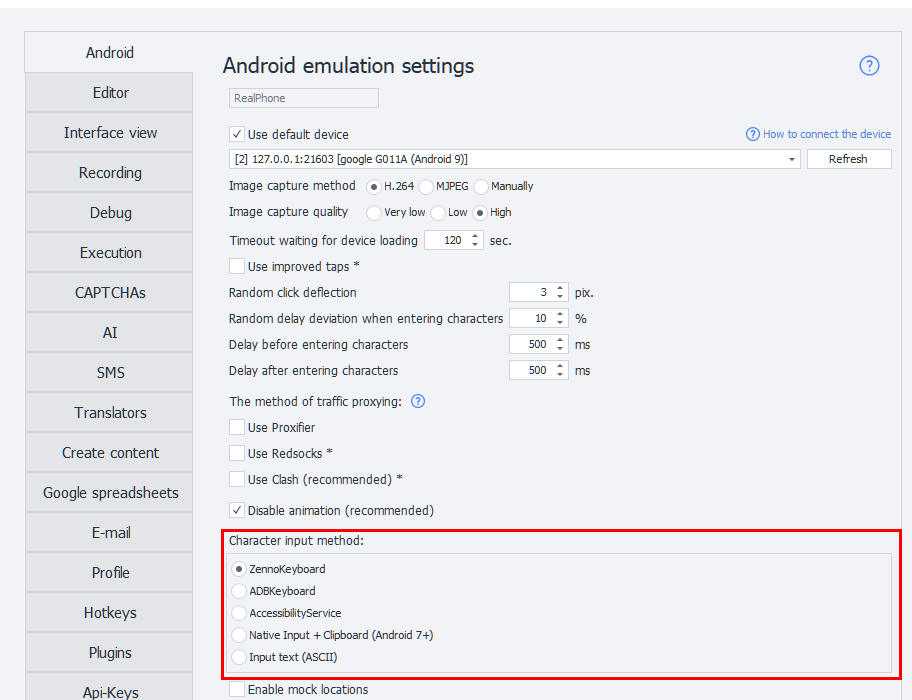
Task: Decrease Delay after entering characters
Action: pos(560,375)
